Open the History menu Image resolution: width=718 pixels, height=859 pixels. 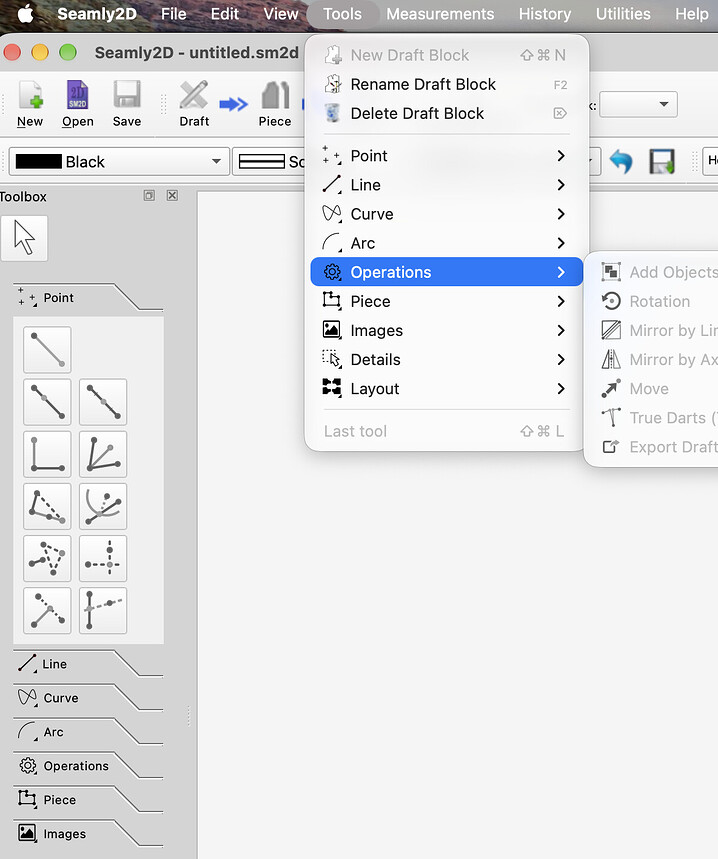[545, 14]
